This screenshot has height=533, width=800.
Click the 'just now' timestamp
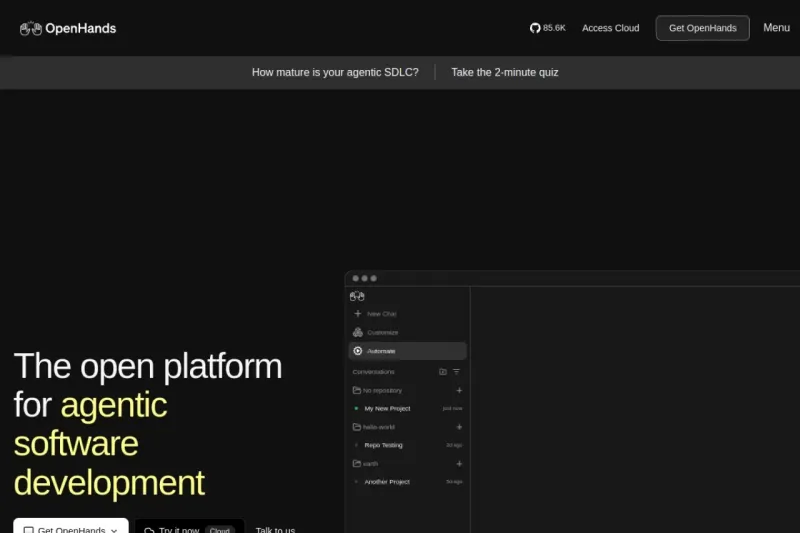click(453, 409)
